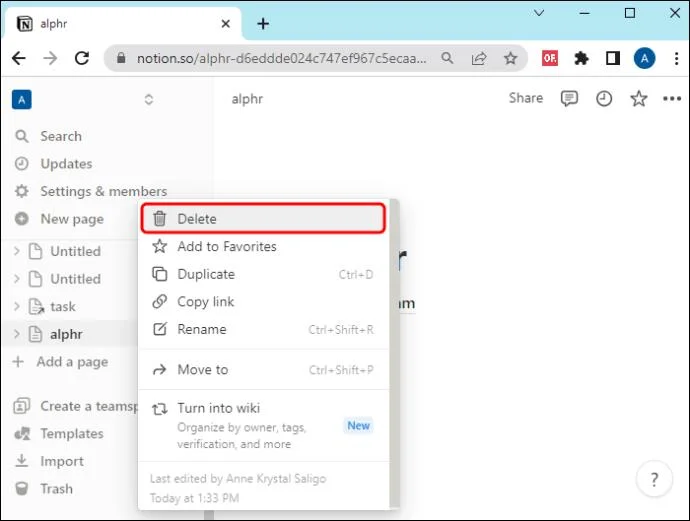The image size is (690, 521).
Task: Expand the task page toggle
Action: point(17,306)
